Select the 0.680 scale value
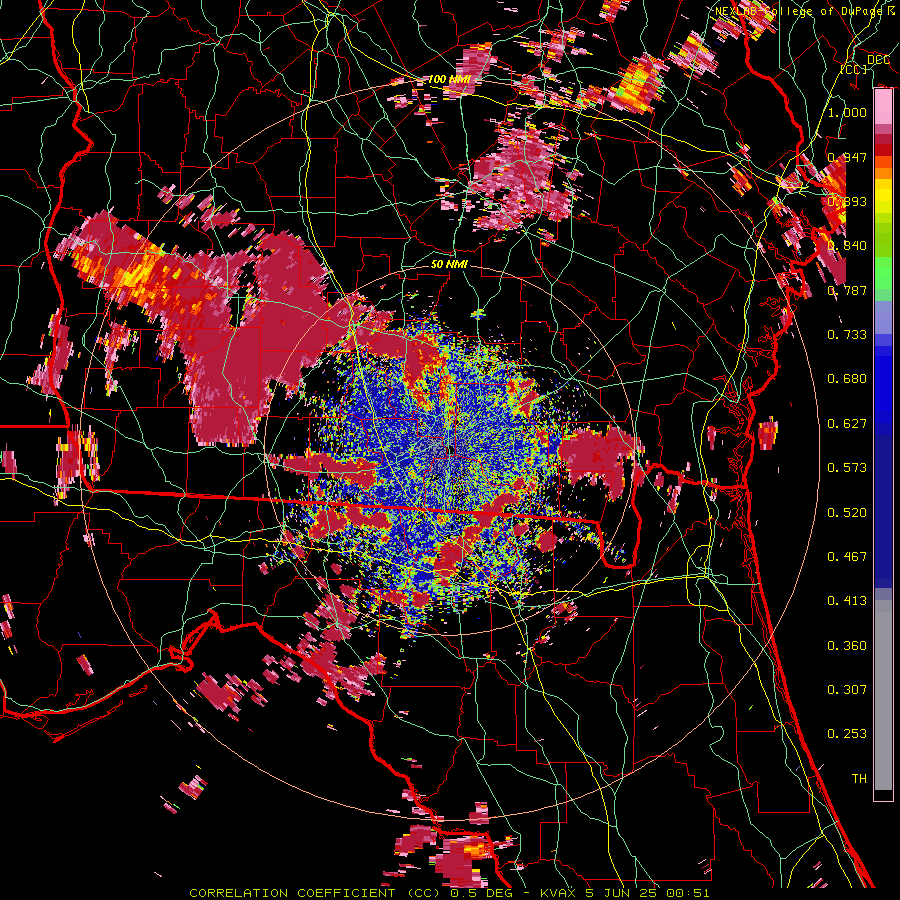 tap(847, 379)
